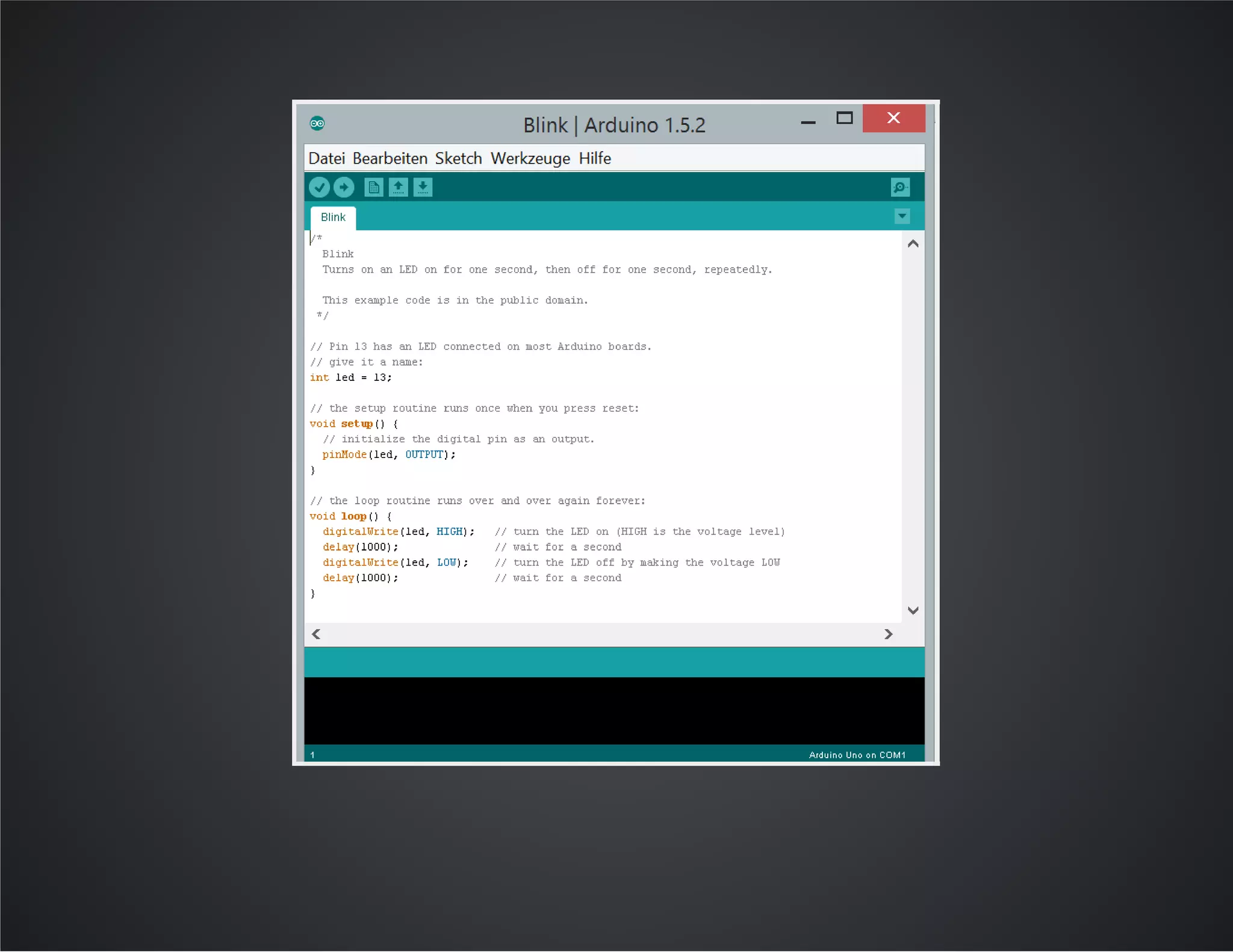Open the Hilfe menu
1233x952 pixels.
594,158
